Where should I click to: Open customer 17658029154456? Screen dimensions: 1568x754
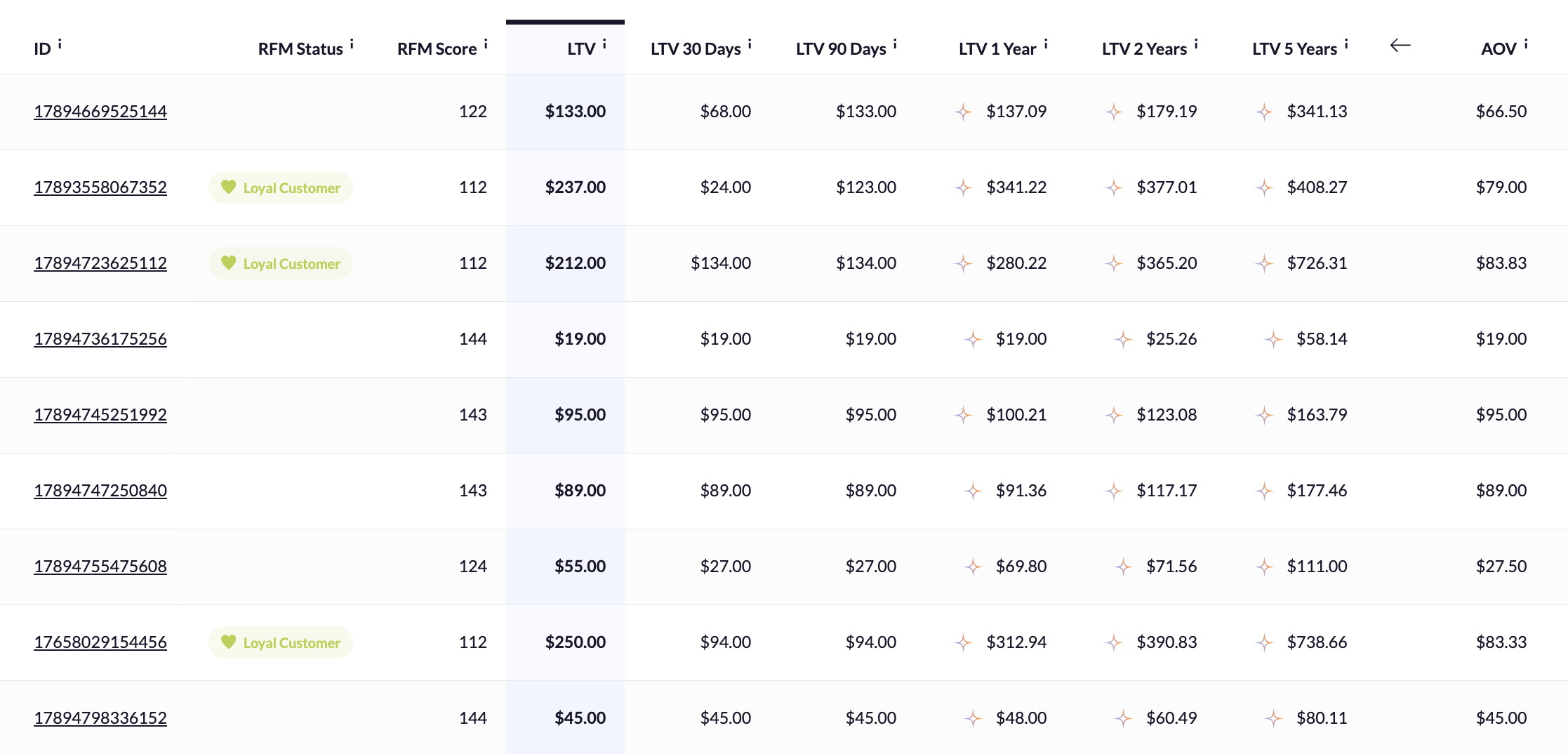coord(100,642)
